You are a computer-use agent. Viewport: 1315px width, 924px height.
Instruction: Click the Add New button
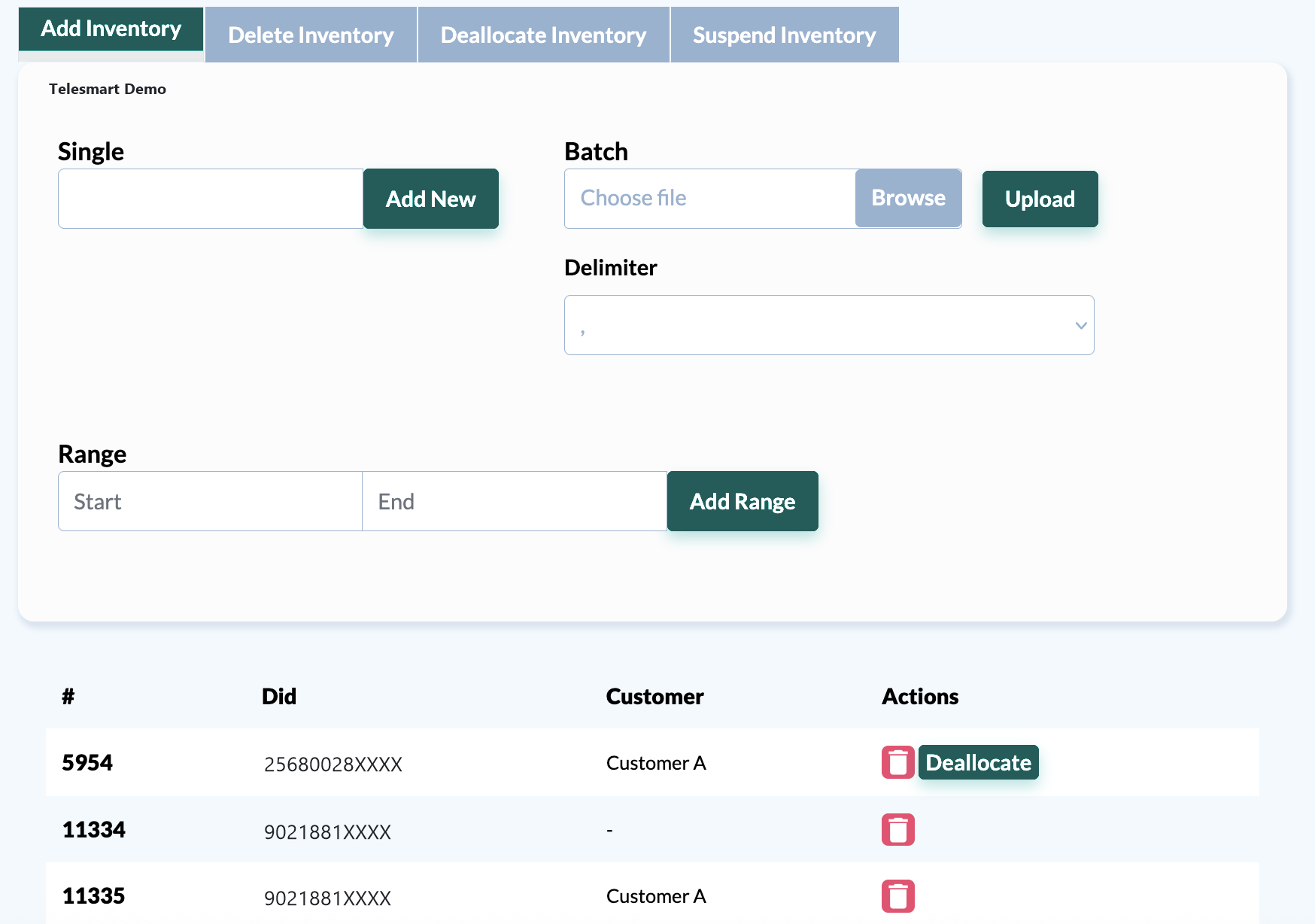tap(431, 199)
